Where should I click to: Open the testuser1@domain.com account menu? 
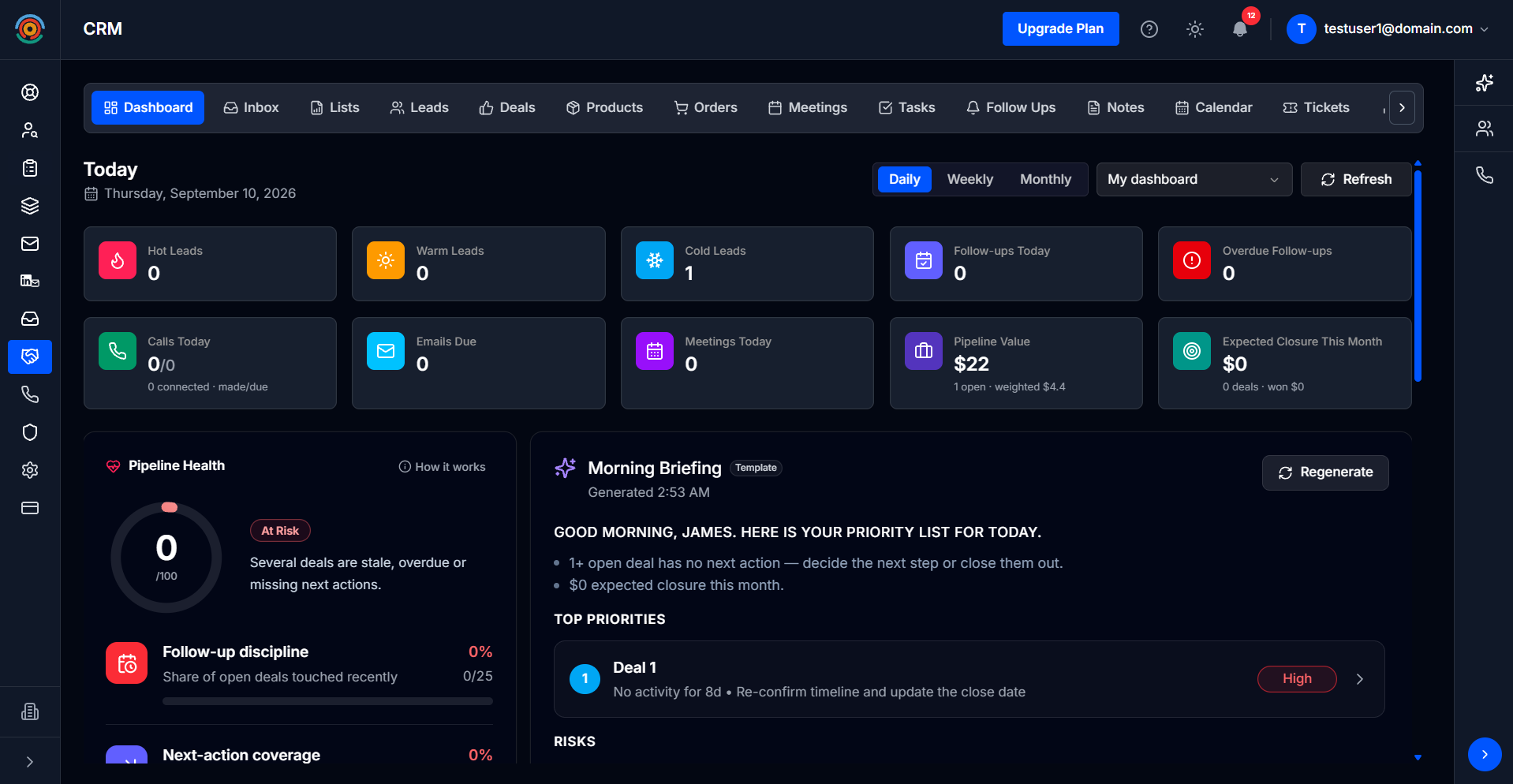click(1388, 29)
